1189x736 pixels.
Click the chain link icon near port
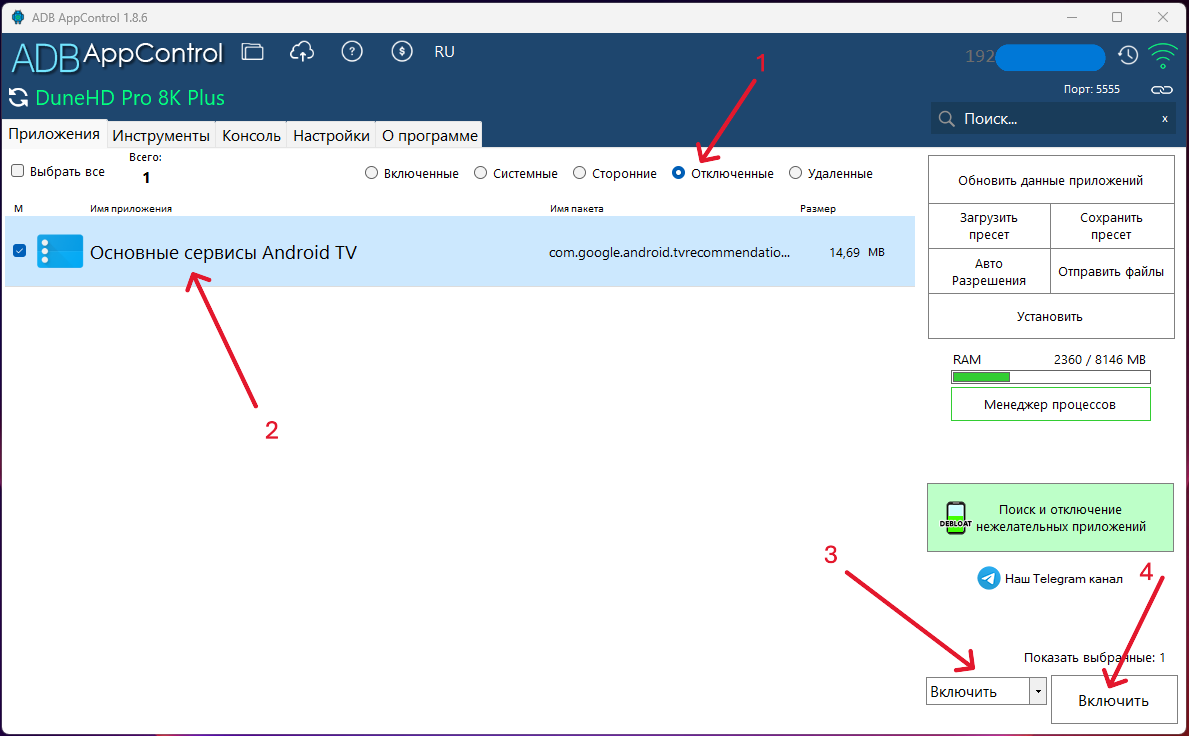tap(1162, 89)
